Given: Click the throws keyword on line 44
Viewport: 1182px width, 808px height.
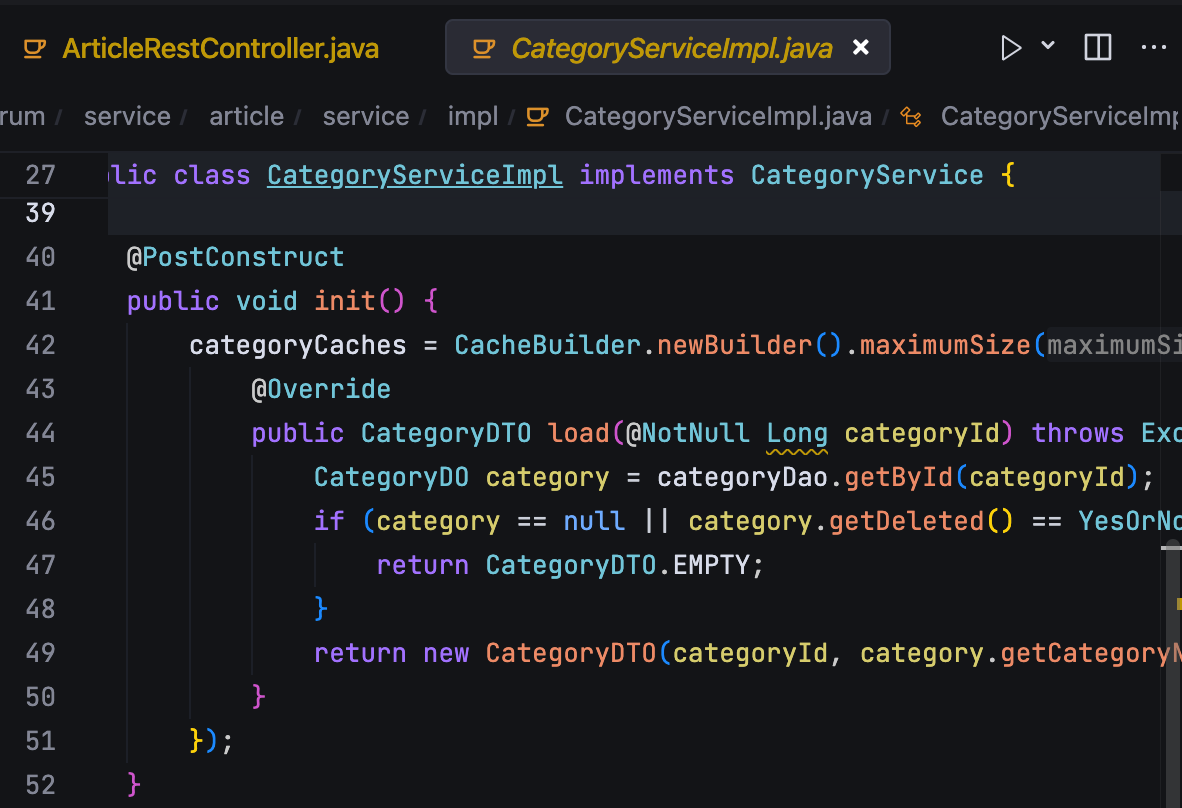Looking at the screenshot, I should (1078, 433).
